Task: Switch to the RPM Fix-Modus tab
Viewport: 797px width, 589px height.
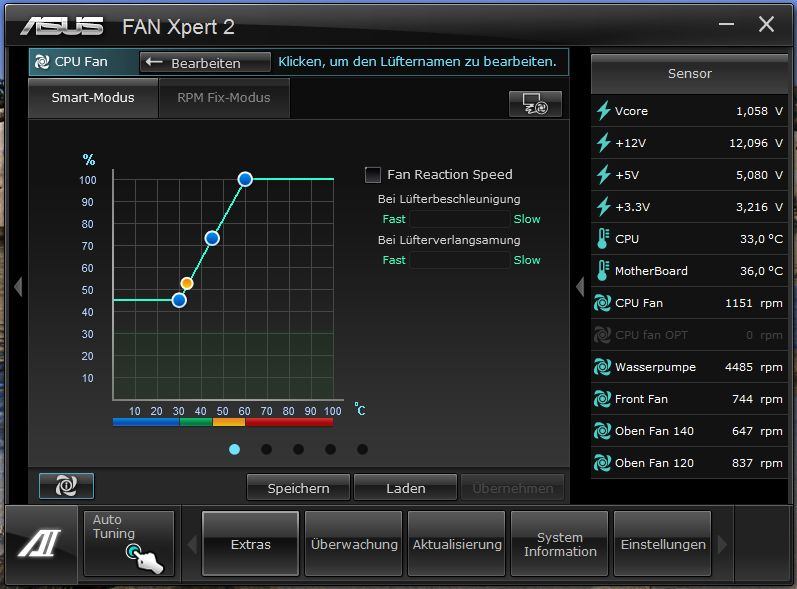Action: 224,98
